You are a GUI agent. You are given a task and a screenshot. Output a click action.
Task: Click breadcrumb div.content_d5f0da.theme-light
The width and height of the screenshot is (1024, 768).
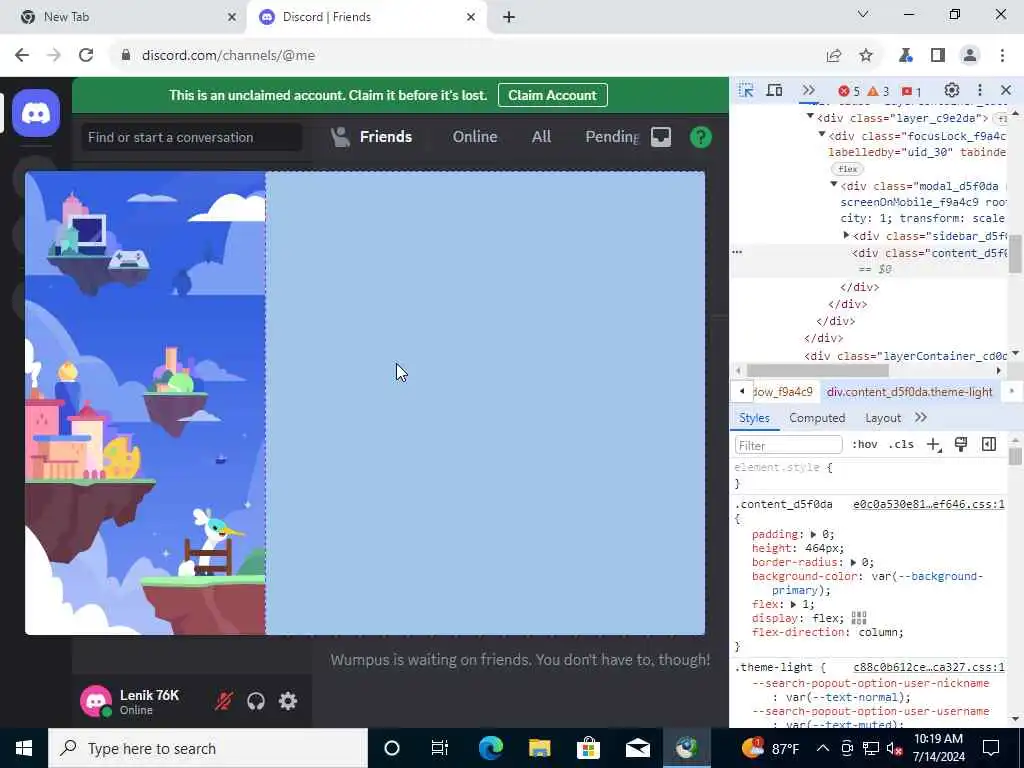pyautogui.click(x=909, y=392)
